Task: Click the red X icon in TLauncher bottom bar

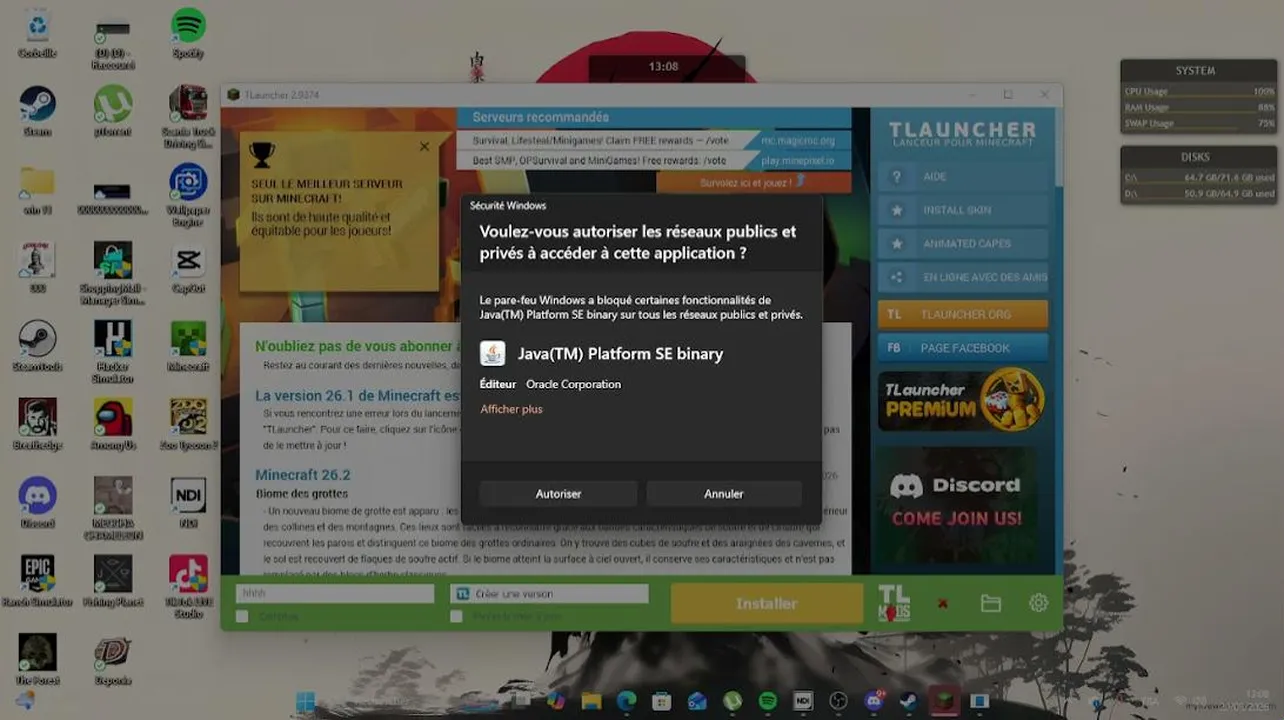Action: (x=942, y=603)
